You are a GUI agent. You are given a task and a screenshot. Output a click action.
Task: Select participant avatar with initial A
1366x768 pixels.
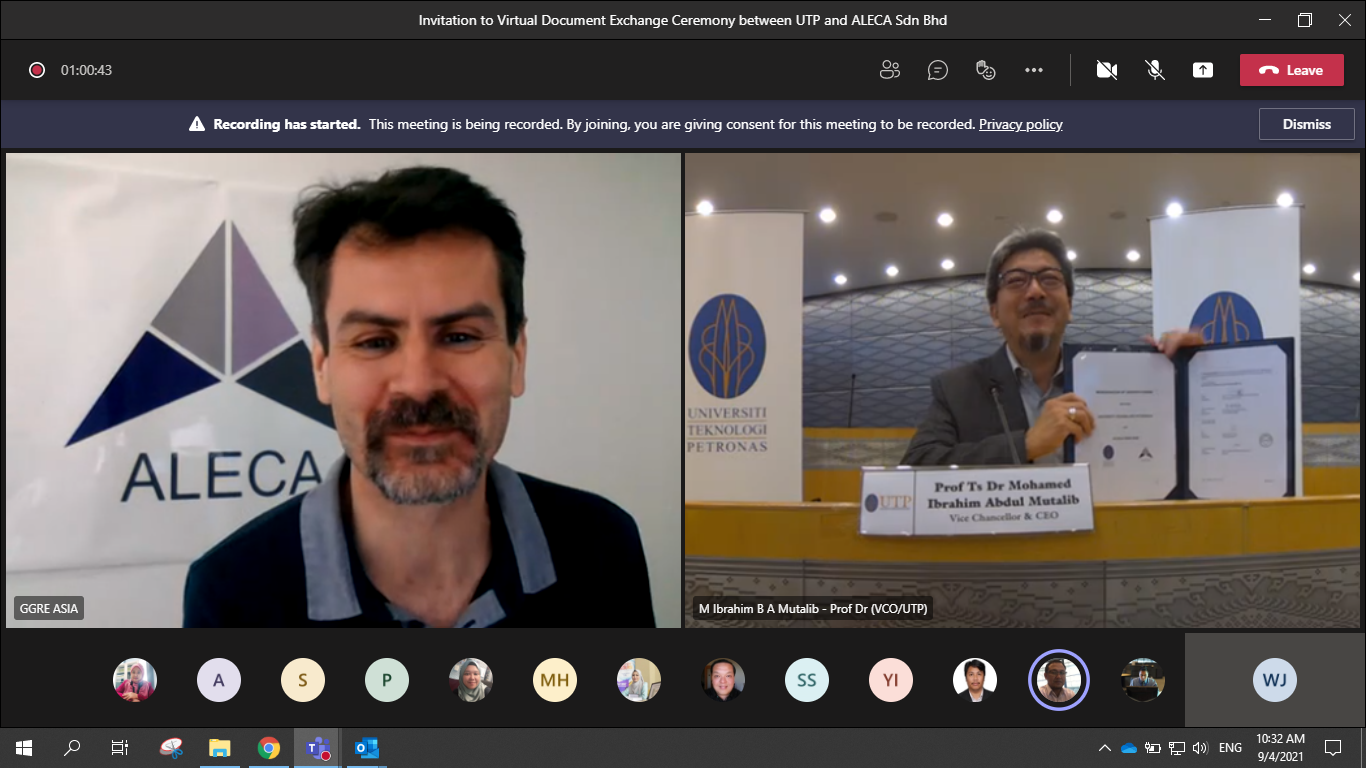(219, 680)
